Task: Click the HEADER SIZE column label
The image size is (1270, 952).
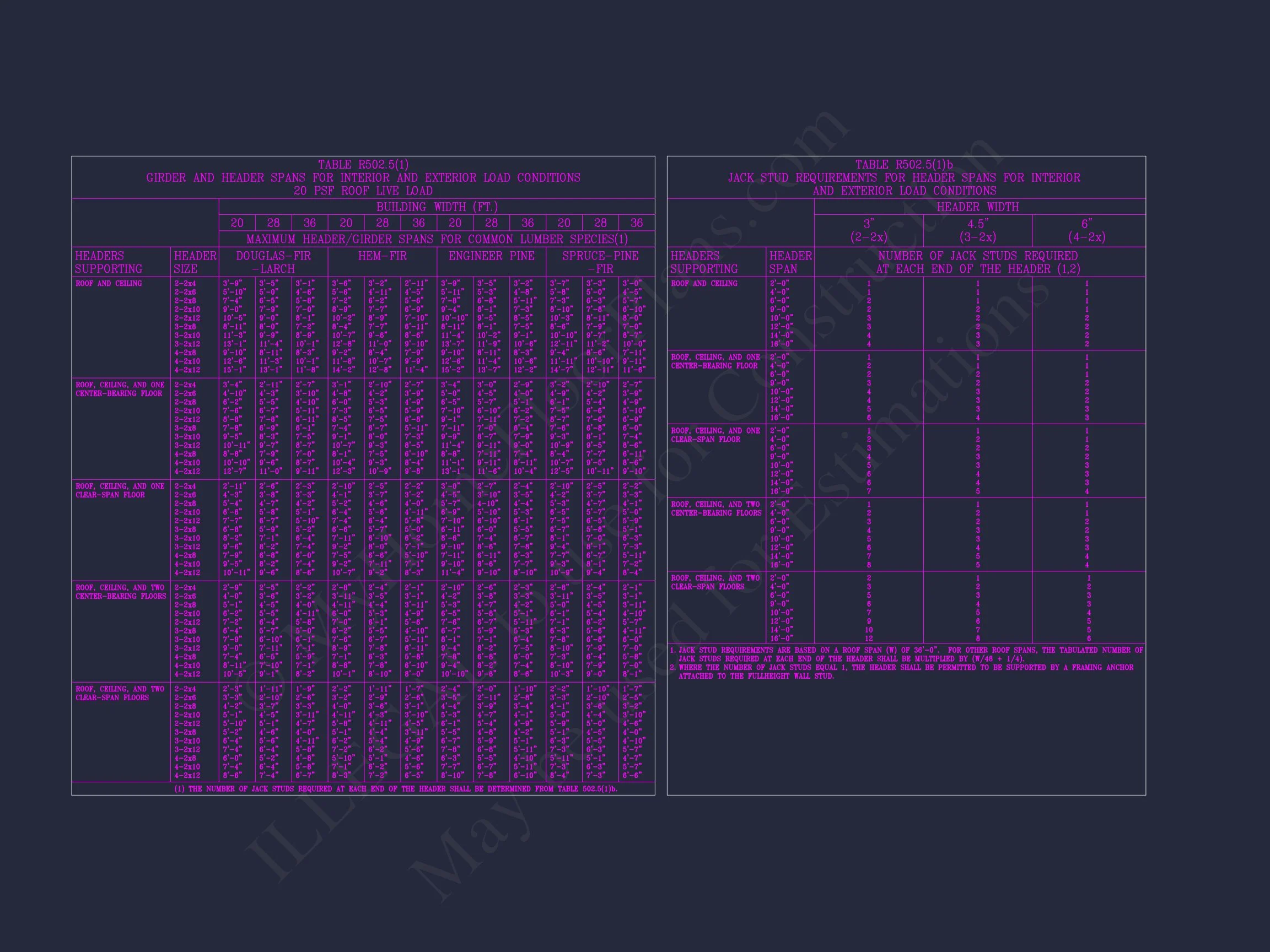Action: pos(195,262)
